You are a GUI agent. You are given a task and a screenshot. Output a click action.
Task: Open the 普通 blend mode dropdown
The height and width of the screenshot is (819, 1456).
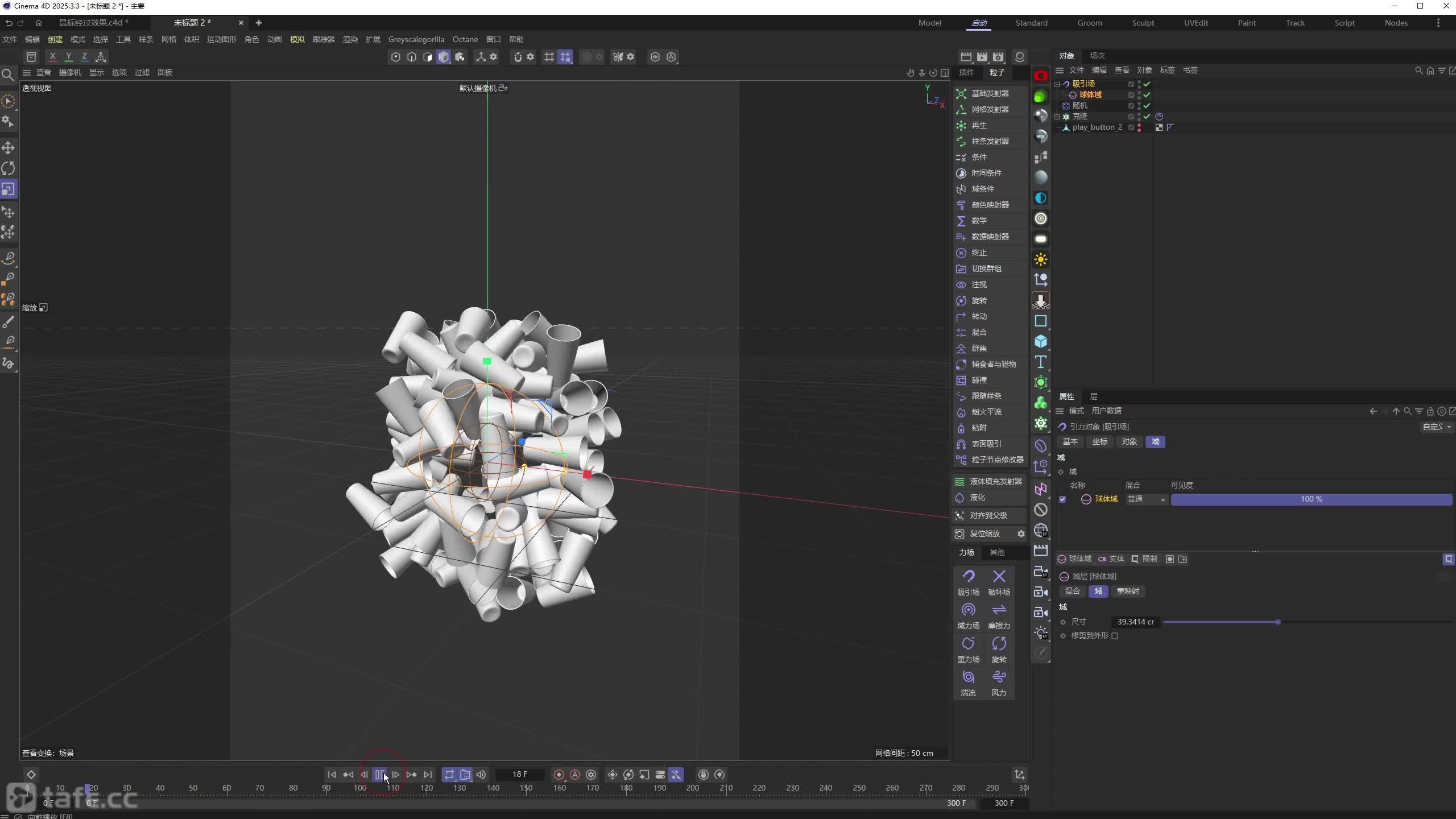(x=1147, y=499)
